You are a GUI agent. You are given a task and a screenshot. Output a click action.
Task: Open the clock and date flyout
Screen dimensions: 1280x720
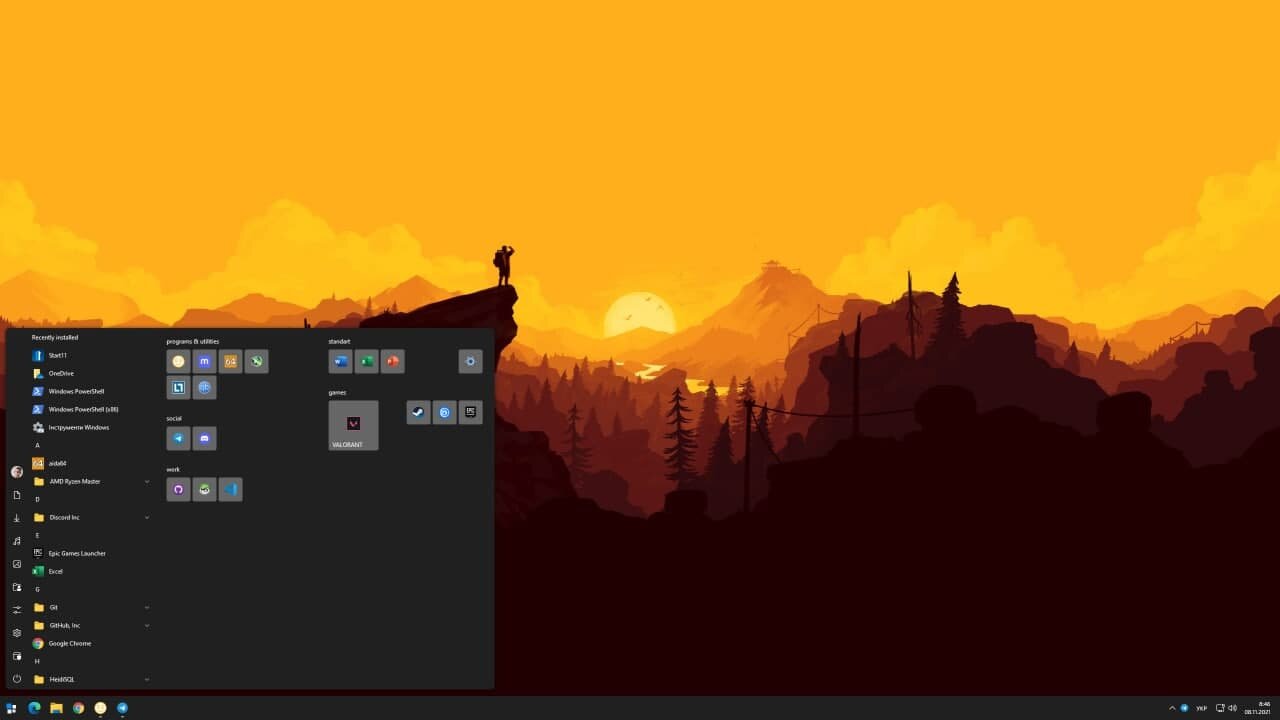pyautogui.click(x=1257, y=708)
